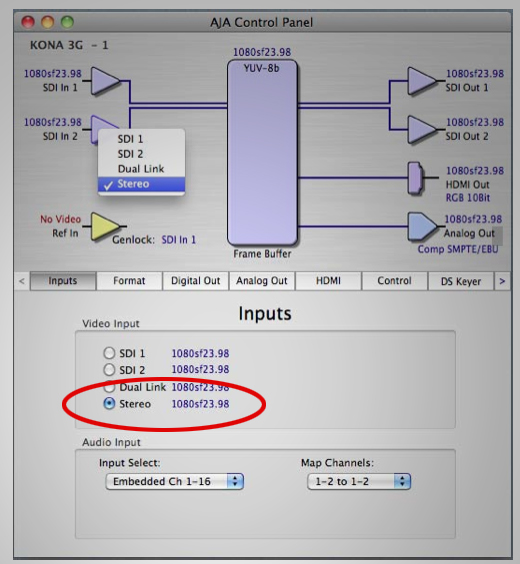Image resolution: width=520 pixels, height=564 pixels.
Task: Click the Frame Buffer block
Action: click(x=262, y=153)
